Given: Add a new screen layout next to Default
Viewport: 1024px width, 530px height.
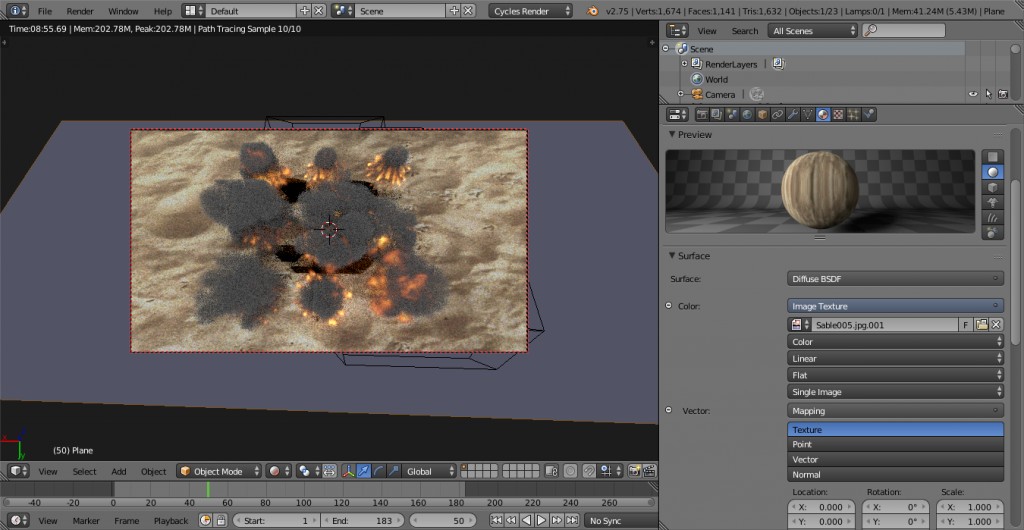Looking at the screenshot, I should tap(304, 11).
